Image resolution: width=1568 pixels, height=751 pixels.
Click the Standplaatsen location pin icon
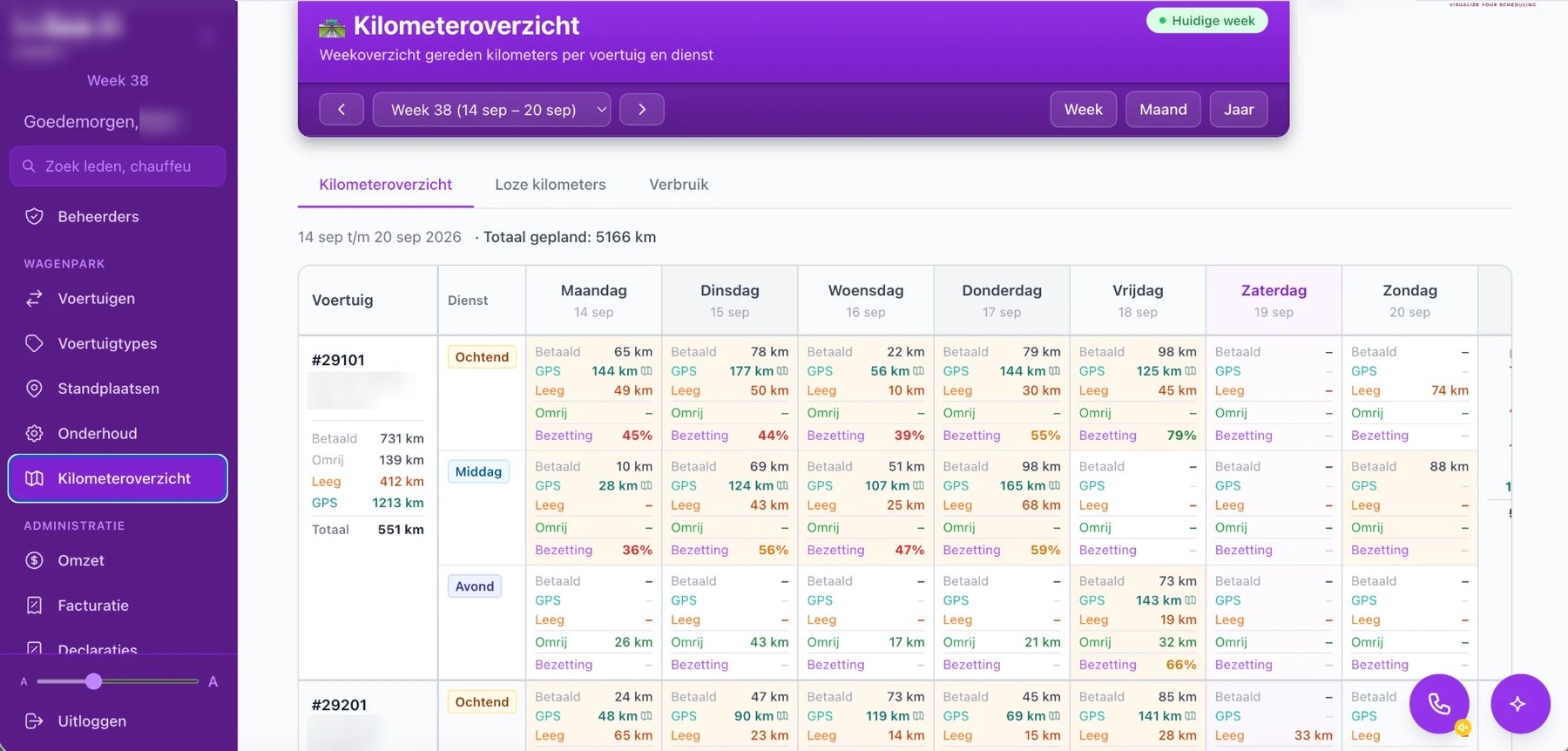pos(34,389)
